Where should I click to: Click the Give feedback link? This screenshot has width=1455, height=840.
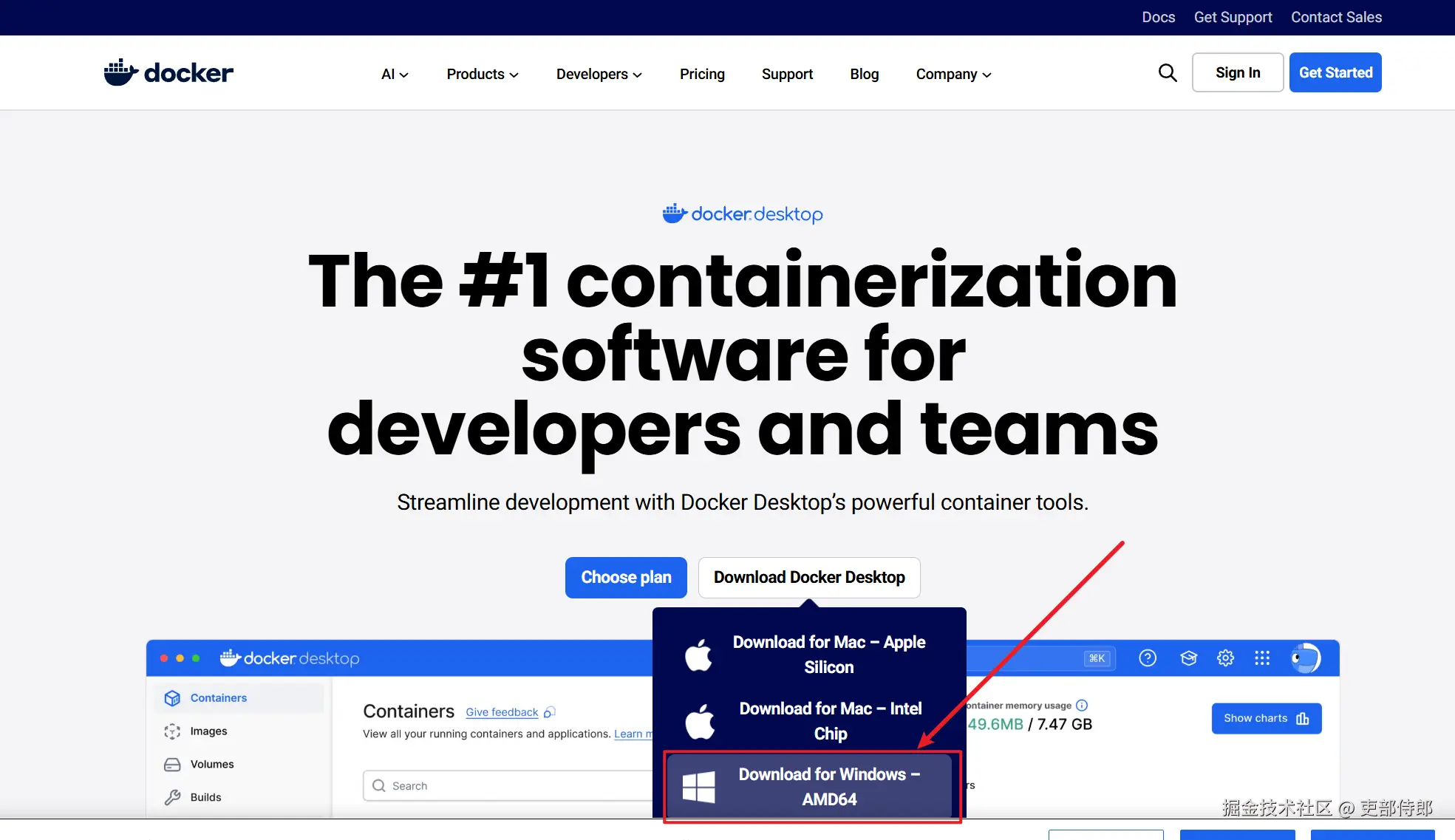pyautogui.click(x=501, y=711)
